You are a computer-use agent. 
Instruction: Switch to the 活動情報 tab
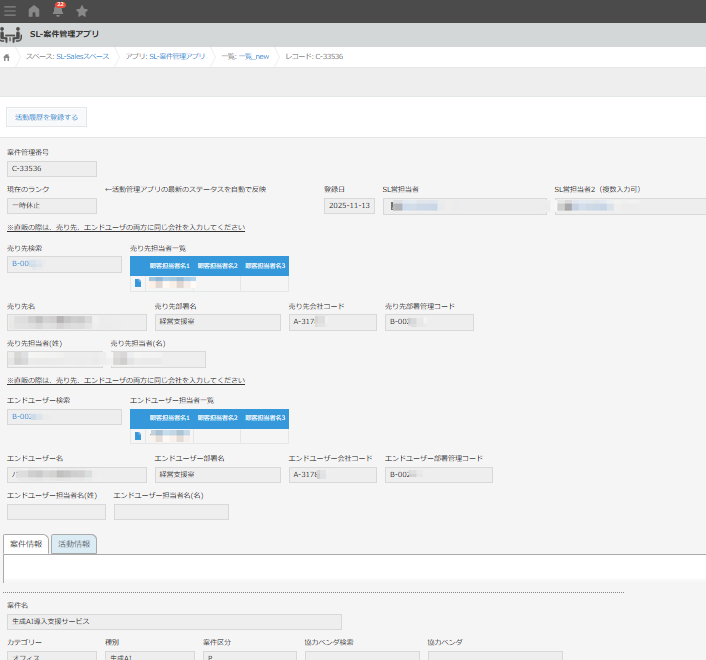point(74,544)
